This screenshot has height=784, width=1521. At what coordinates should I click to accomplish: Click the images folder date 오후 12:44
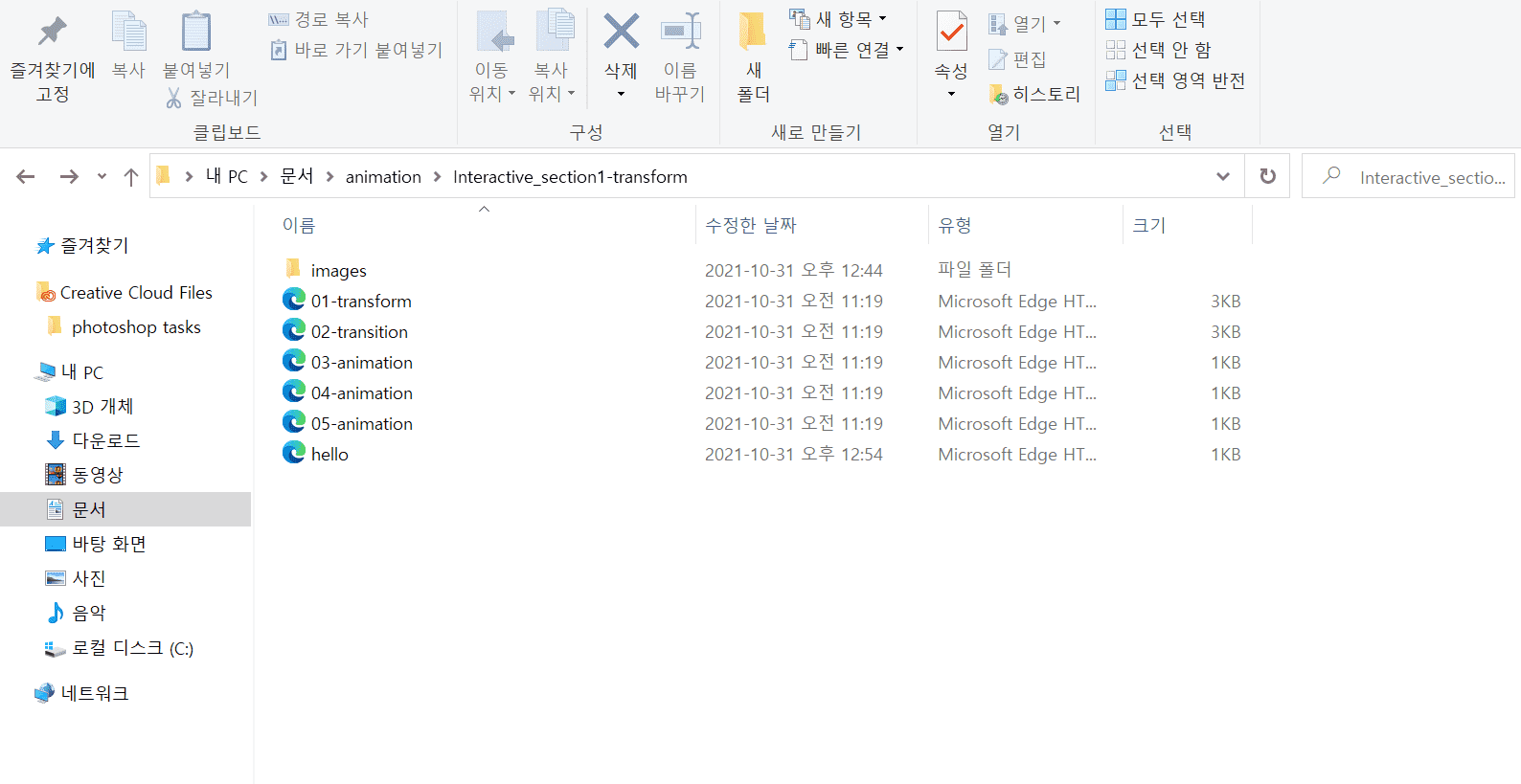pyautogui.click(x=794, y=270)
